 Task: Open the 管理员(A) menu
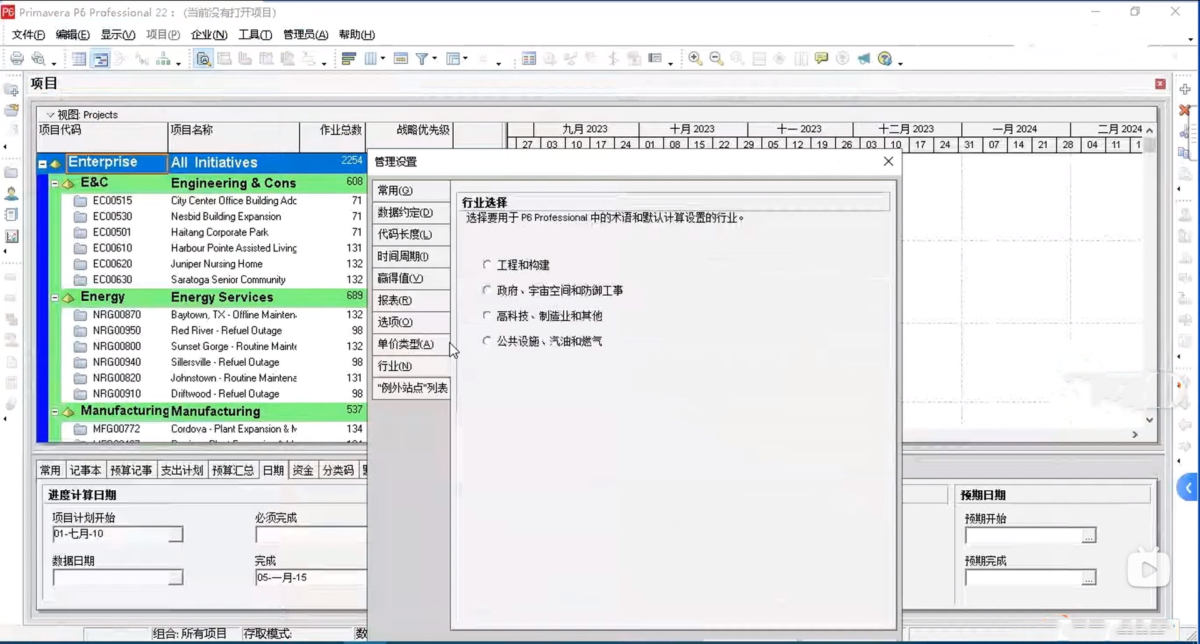306,34
